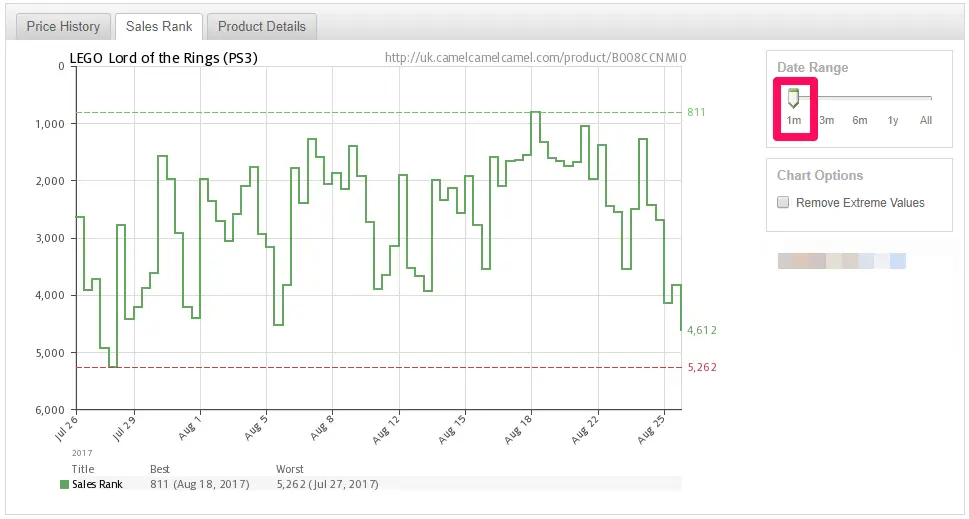This screenshot has width=969, height=519.
Task: Click the Date Range slider handle
Action: tap(793, 98)
